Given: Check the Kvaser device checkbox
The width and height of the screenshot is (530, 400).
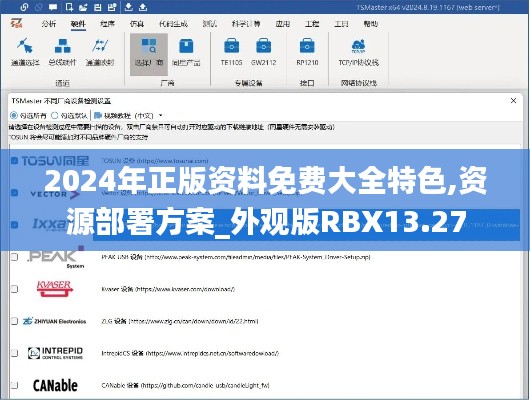Looking at the screenshot, I should click(x=14, y=289).
